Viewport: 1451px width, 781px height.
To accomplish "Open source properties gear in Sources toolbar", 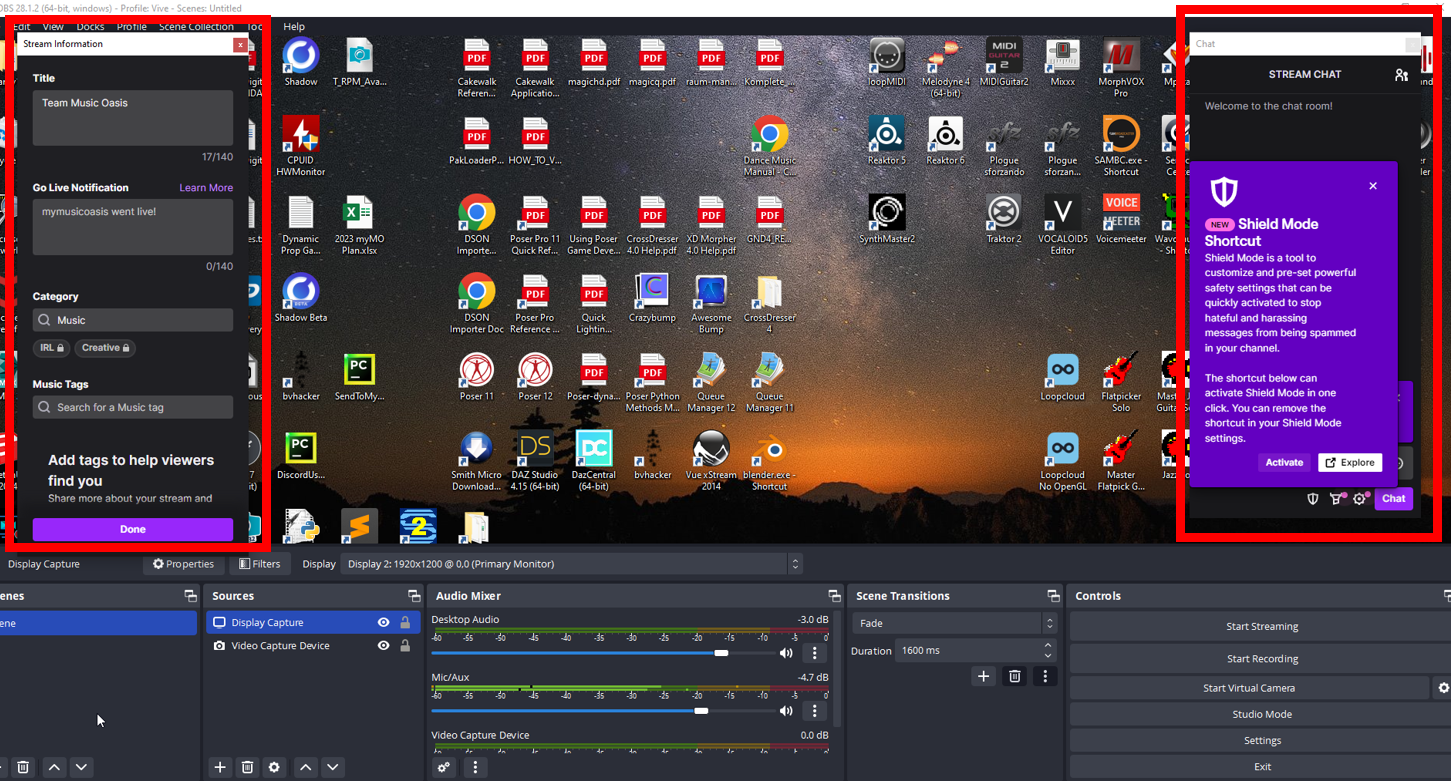I will click(274, 767).
